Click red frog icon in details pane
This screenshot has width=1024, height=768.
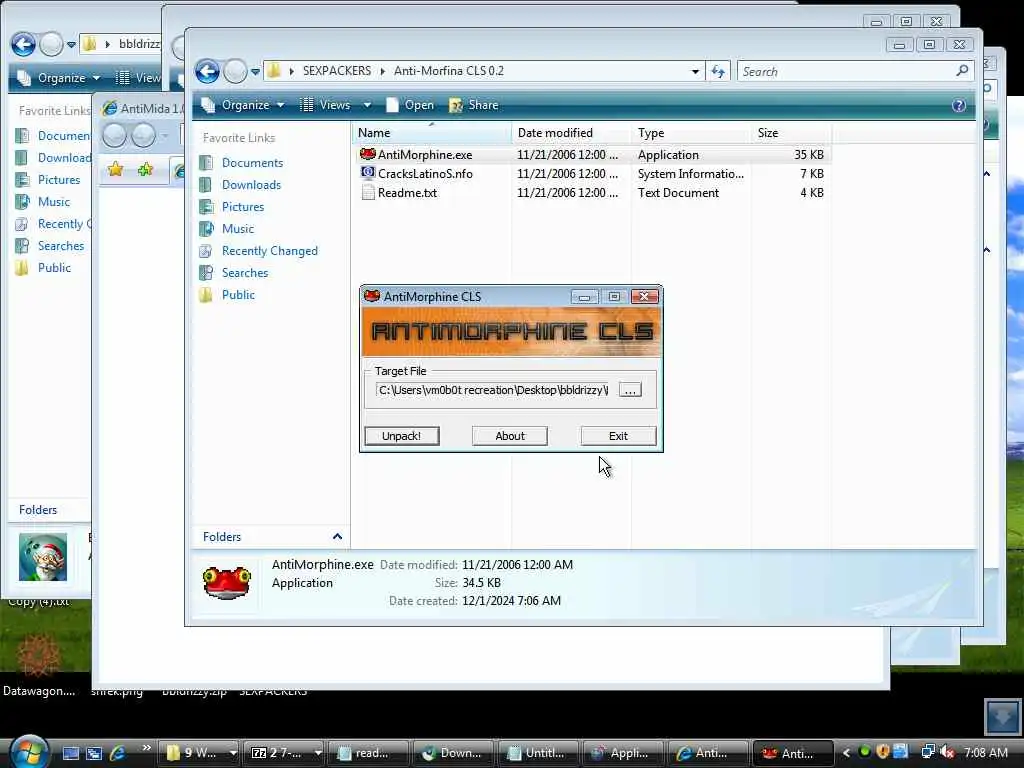(x=227, y=583)
